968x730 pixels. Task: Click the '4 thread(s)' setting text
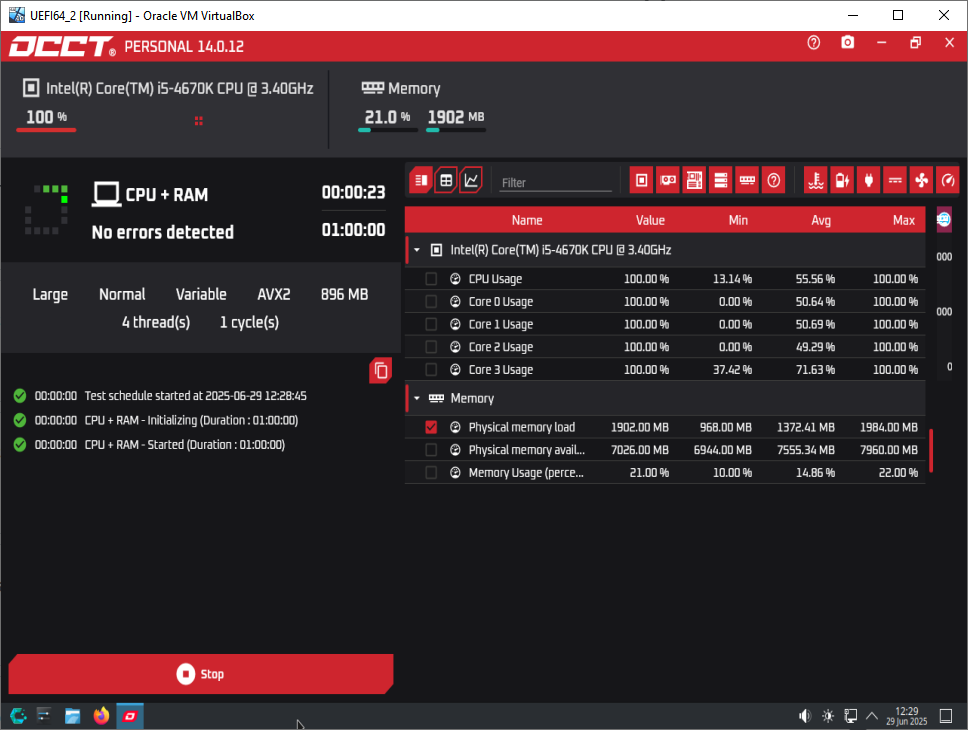(156, 322)
